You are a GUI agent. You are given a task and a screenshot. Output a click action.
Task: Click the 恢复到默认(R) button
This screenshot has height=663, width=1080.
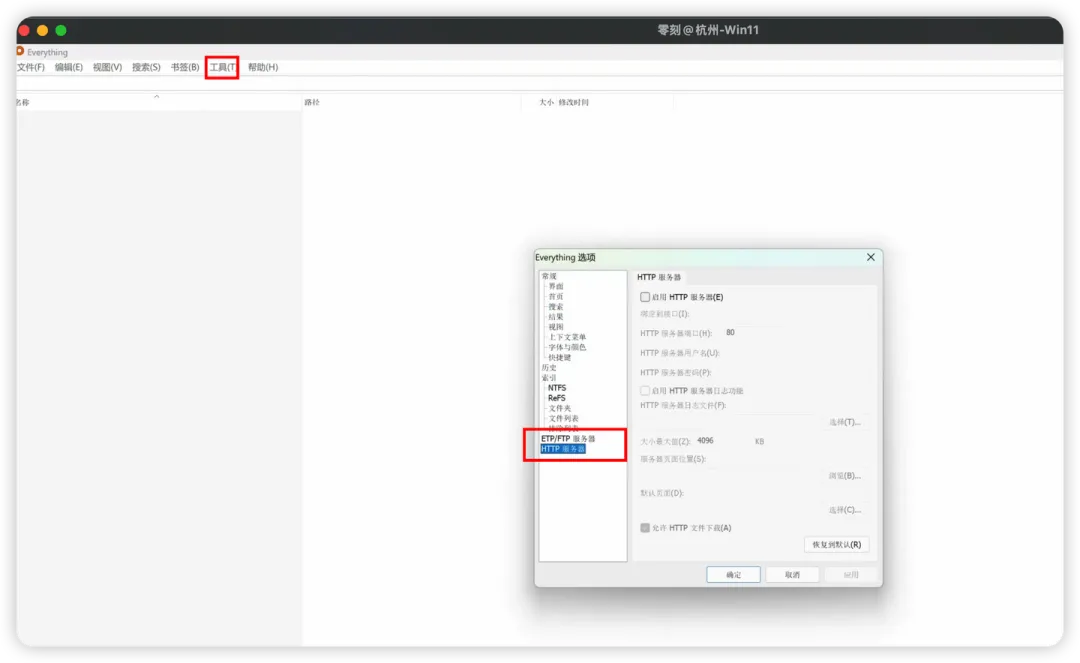pos(836,545)
